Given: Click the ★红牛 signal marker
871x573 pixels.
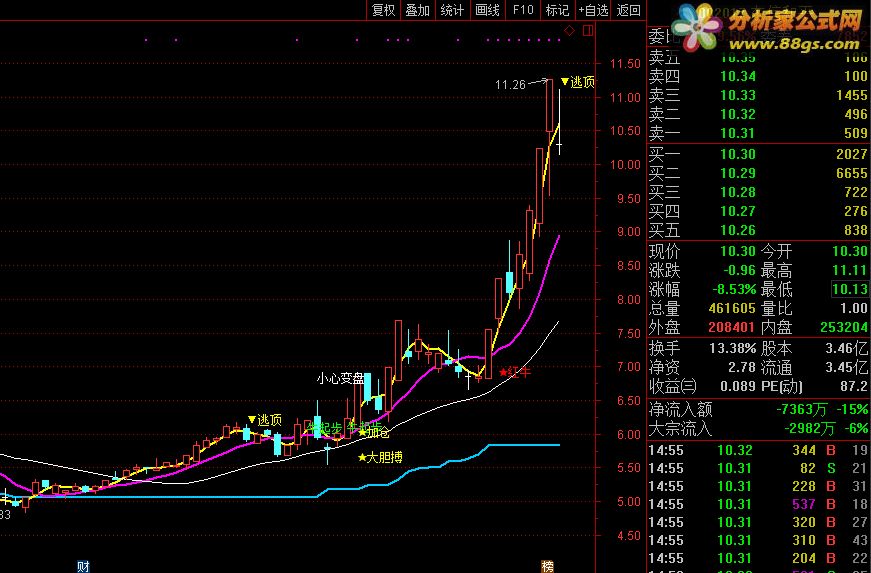Looking at the screenshot, I should (x=515, y=372).
